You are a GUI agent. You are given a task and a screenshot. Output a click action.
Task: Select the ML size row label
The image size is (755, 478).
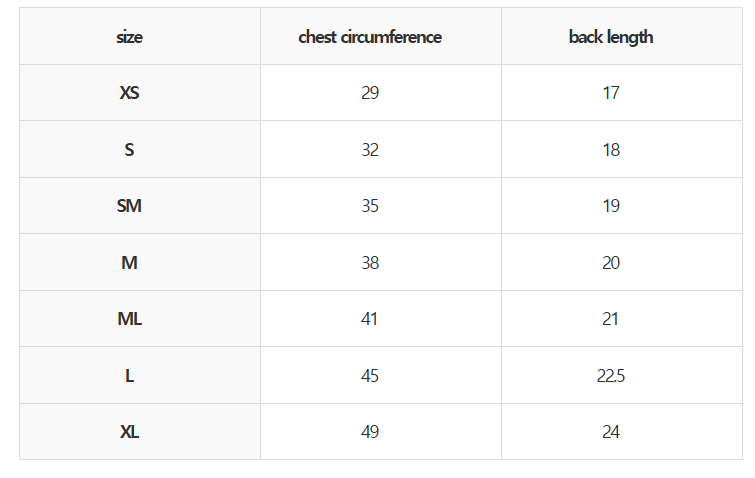[x=130, y=319]
